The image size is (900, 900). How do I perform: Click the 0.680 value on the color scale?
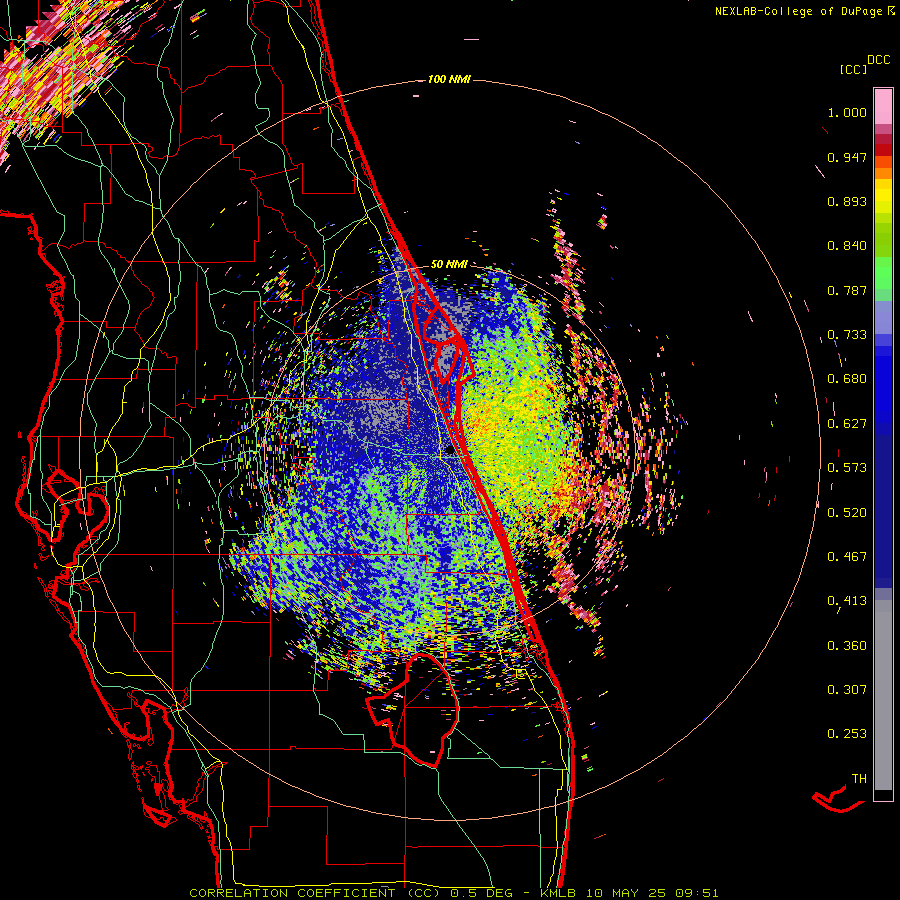click(x=847, y=379)
